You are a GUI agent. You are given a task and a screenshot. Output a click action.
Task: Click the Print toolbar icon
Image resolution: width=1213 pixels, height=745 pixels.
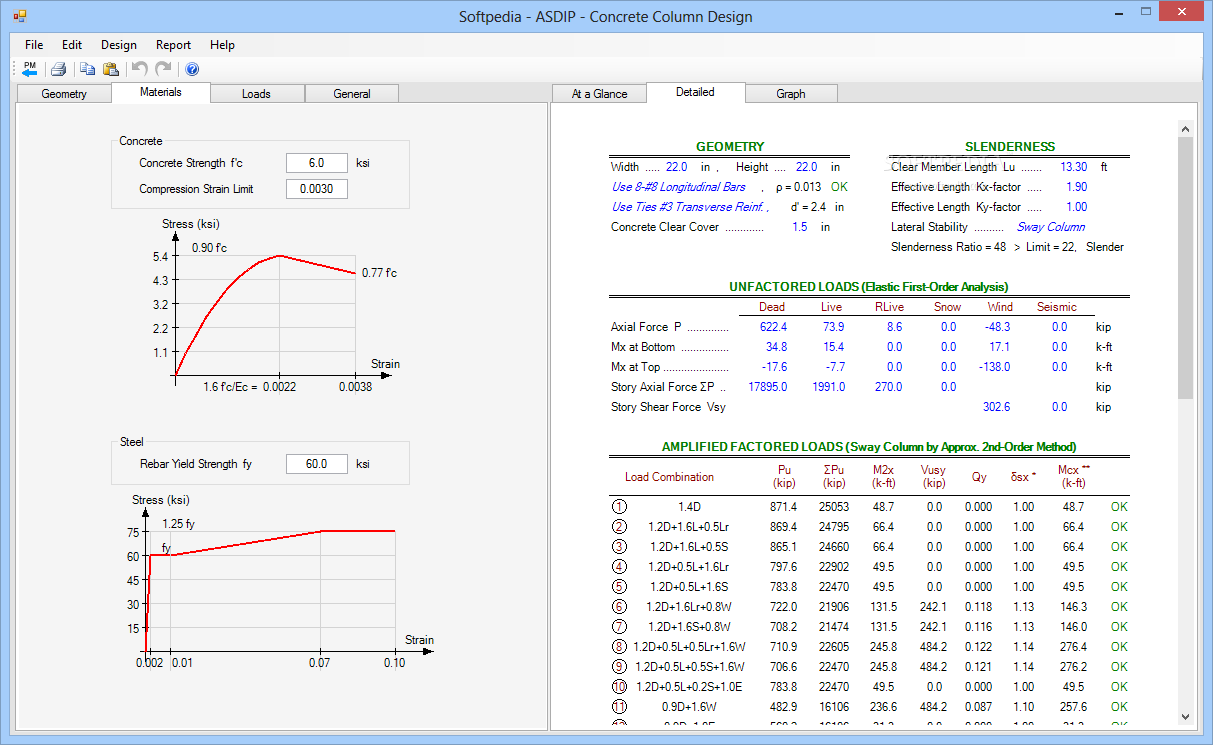click(x=58, y=69)
